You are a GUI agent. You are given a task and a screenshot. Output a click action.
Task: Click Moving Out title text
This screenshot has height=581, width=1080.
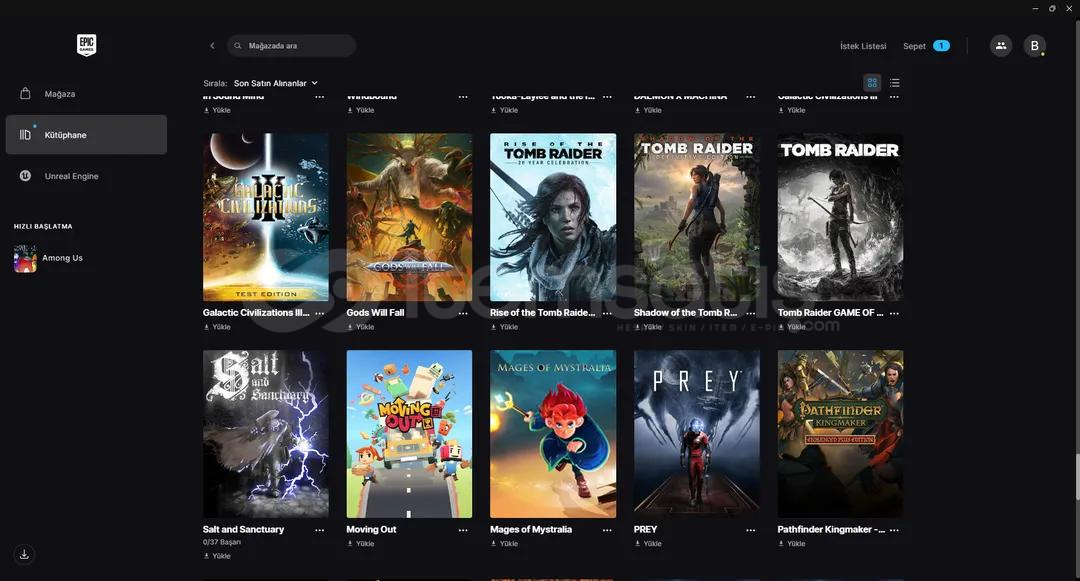pos(371,529)
